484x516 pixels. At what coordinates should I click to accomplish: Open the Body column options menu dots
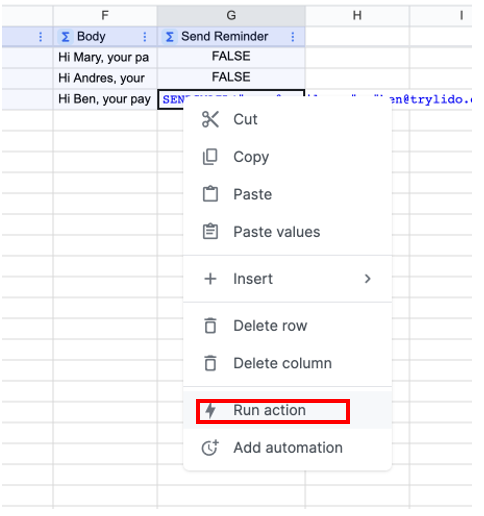pos(145,37)
